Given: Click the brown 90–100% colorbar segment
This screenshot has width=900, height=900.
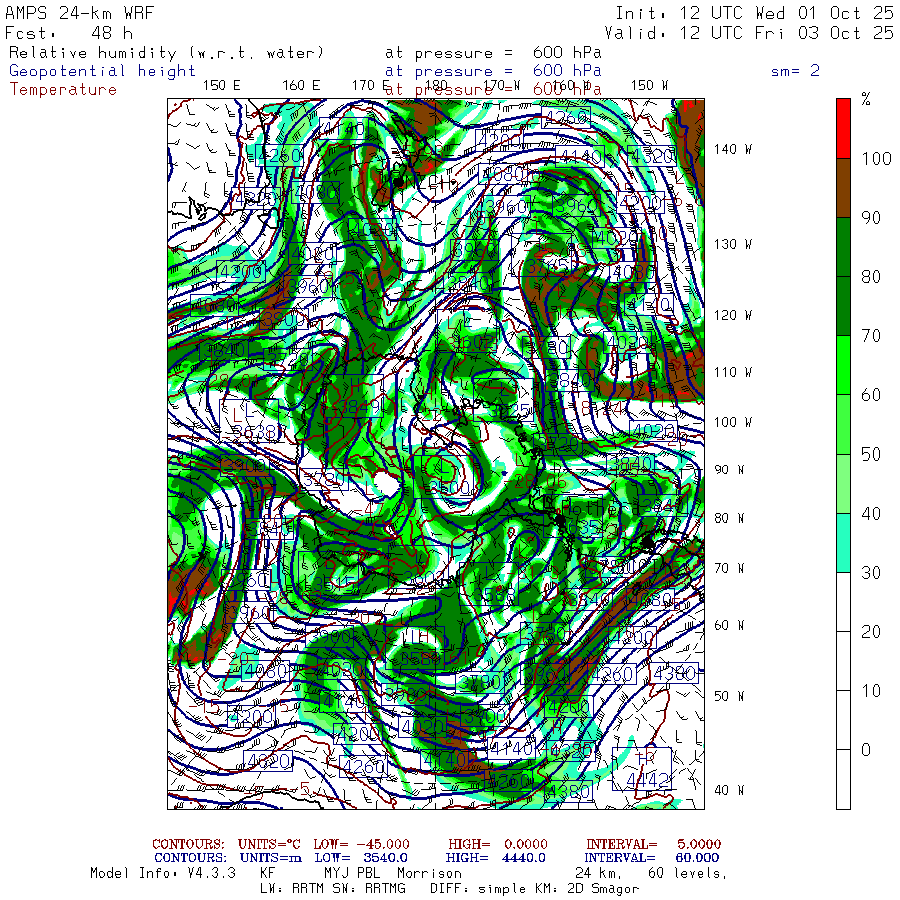Looking at the screenshot, I should (843, 188).
